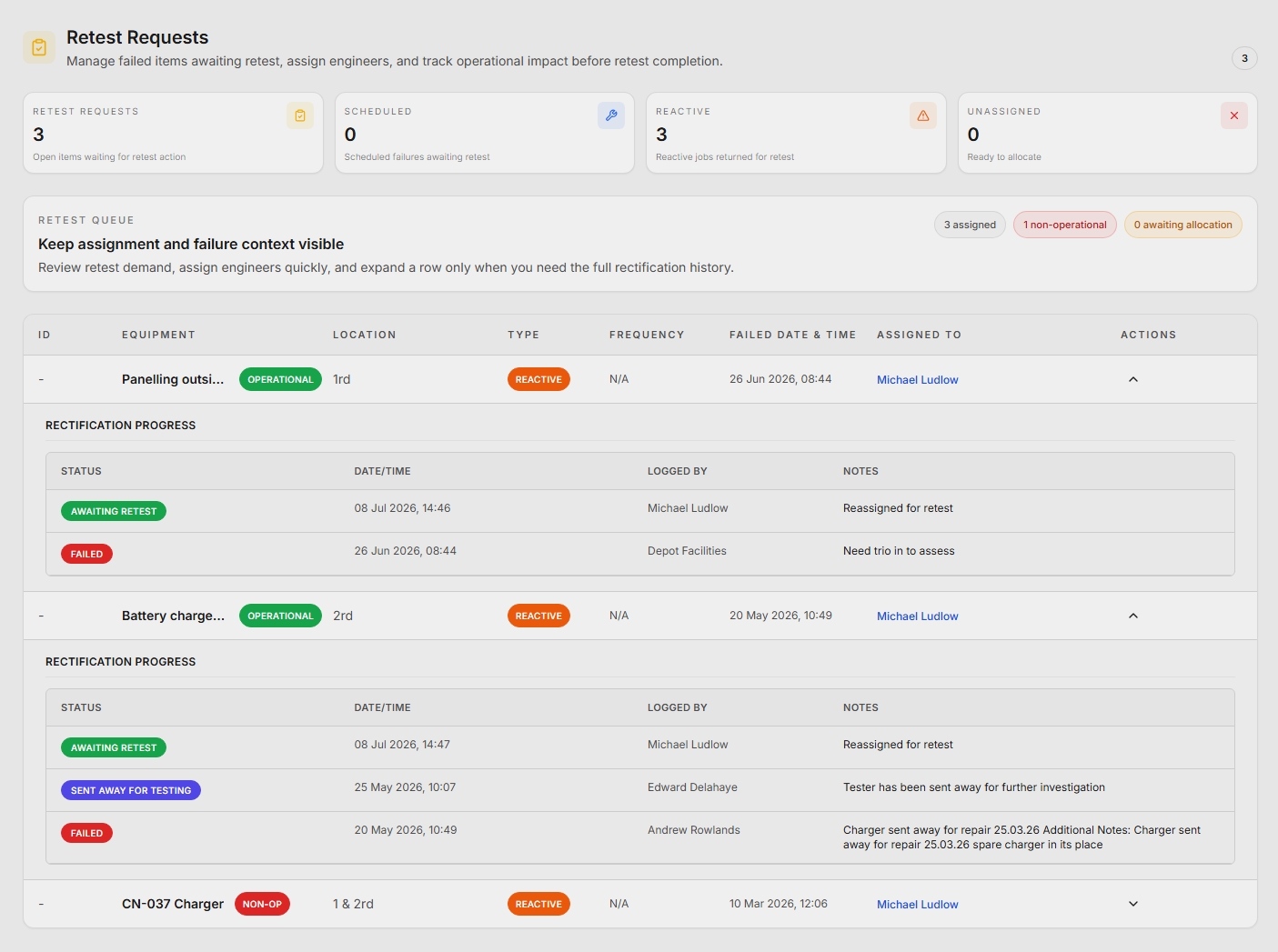Screen dimensions: 1278x952
Task: Click 'Edward Delahaye' in Logged By column
Action: pyautogui.click(x=692, y=787)
